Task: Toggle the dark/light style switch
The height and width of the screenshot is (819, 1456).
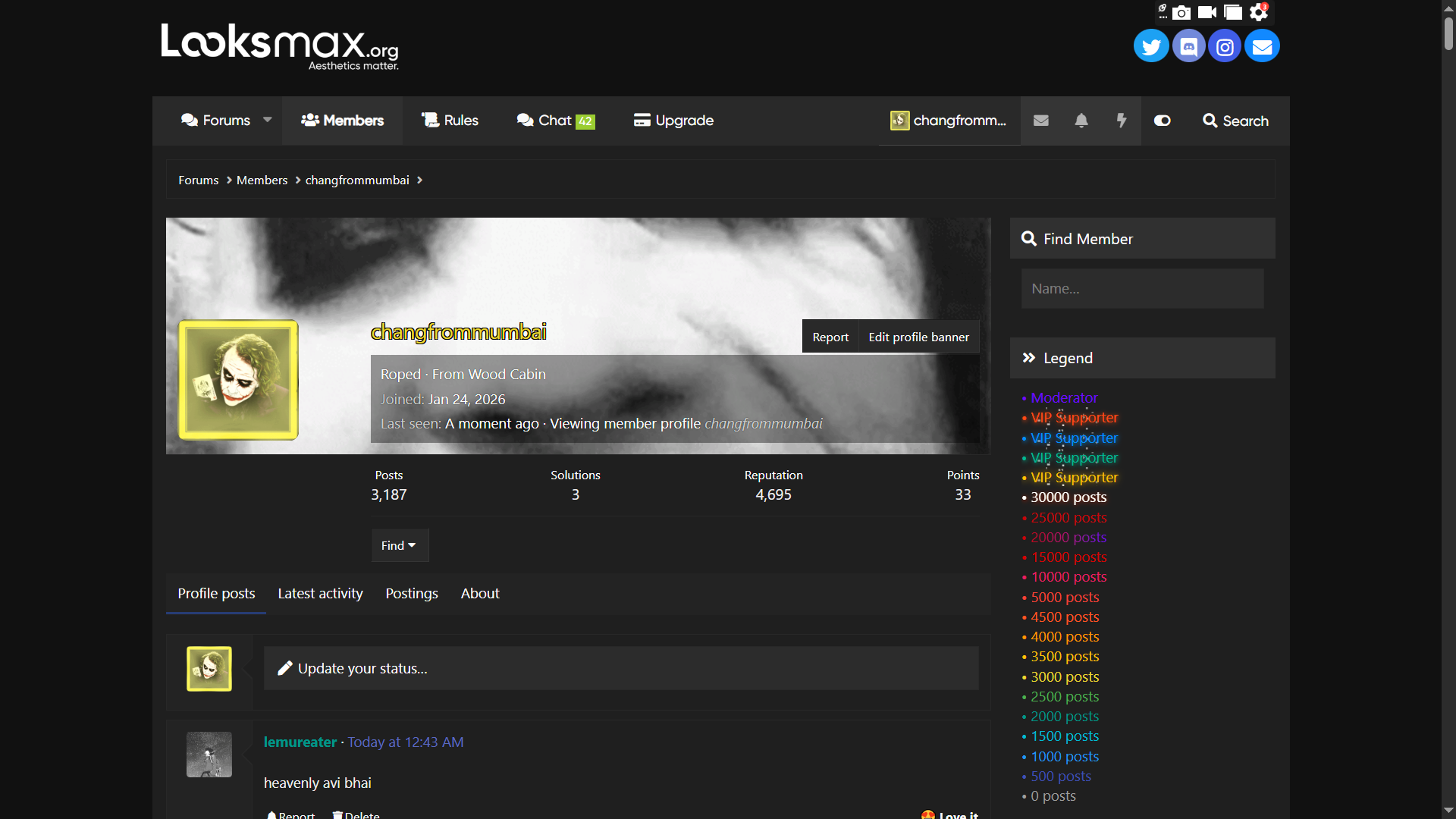Action: 1162,121
